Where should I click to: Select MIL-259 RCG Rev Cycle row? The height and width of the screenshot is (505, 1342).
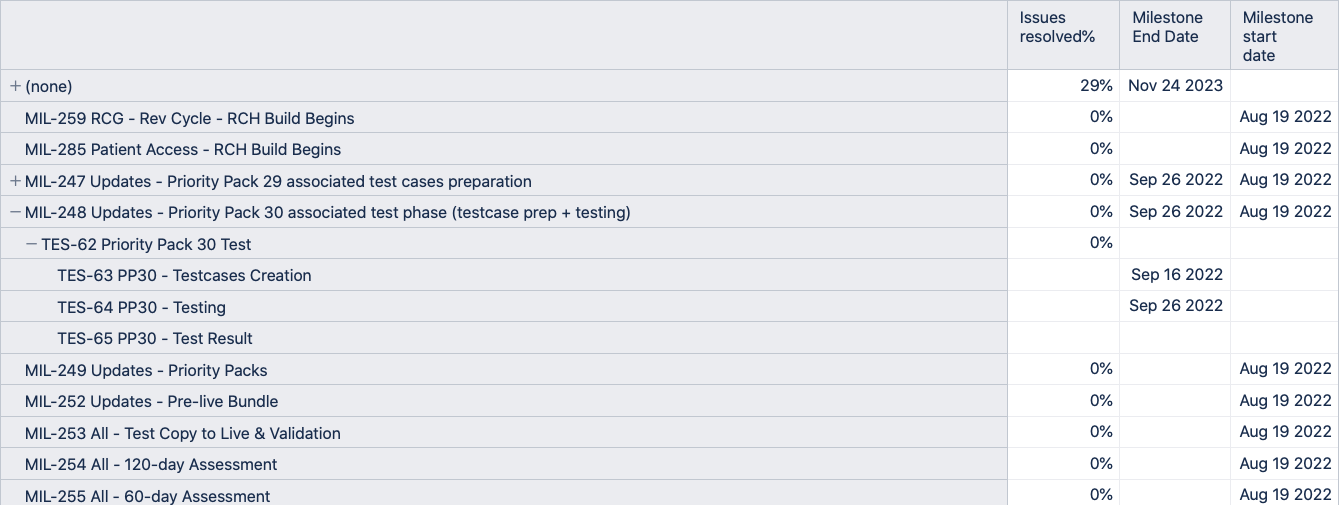[x=189, y=118]
